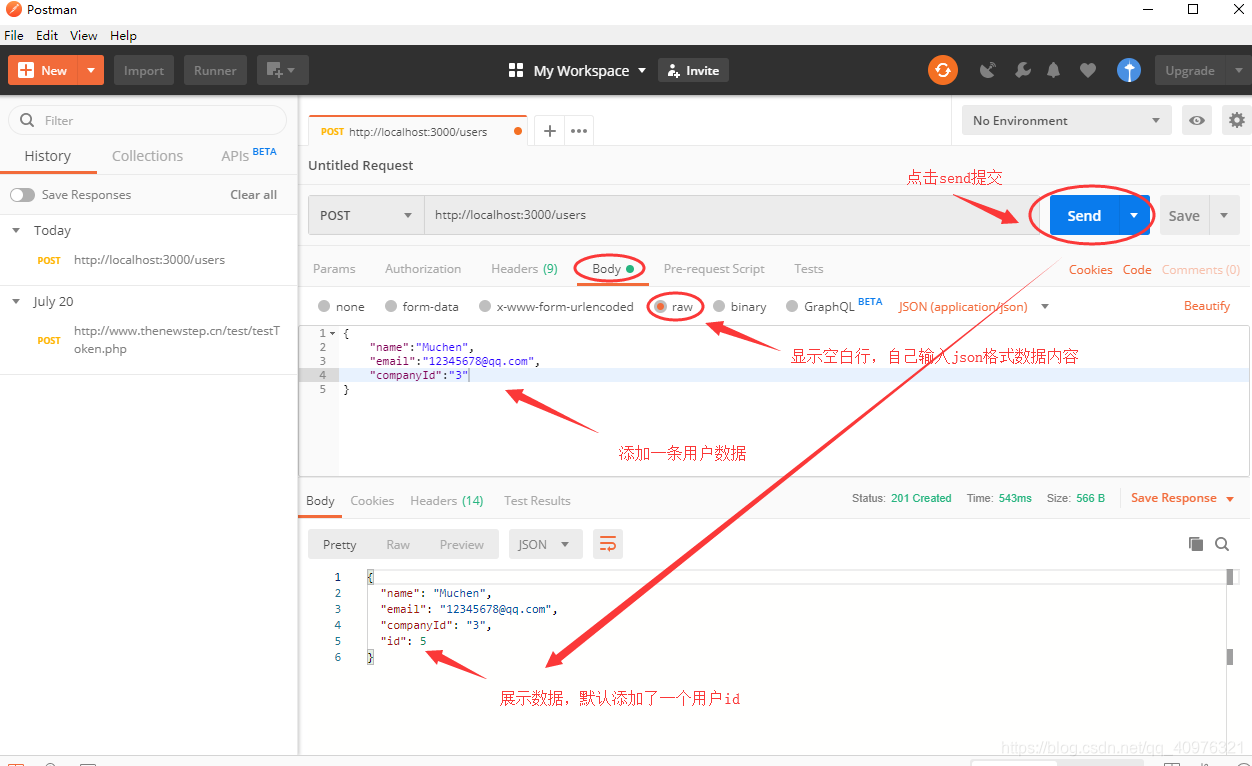This screenshot has width=1252, height=766.
Task: Open the user avatar menu
Action: coord(1129,70)
